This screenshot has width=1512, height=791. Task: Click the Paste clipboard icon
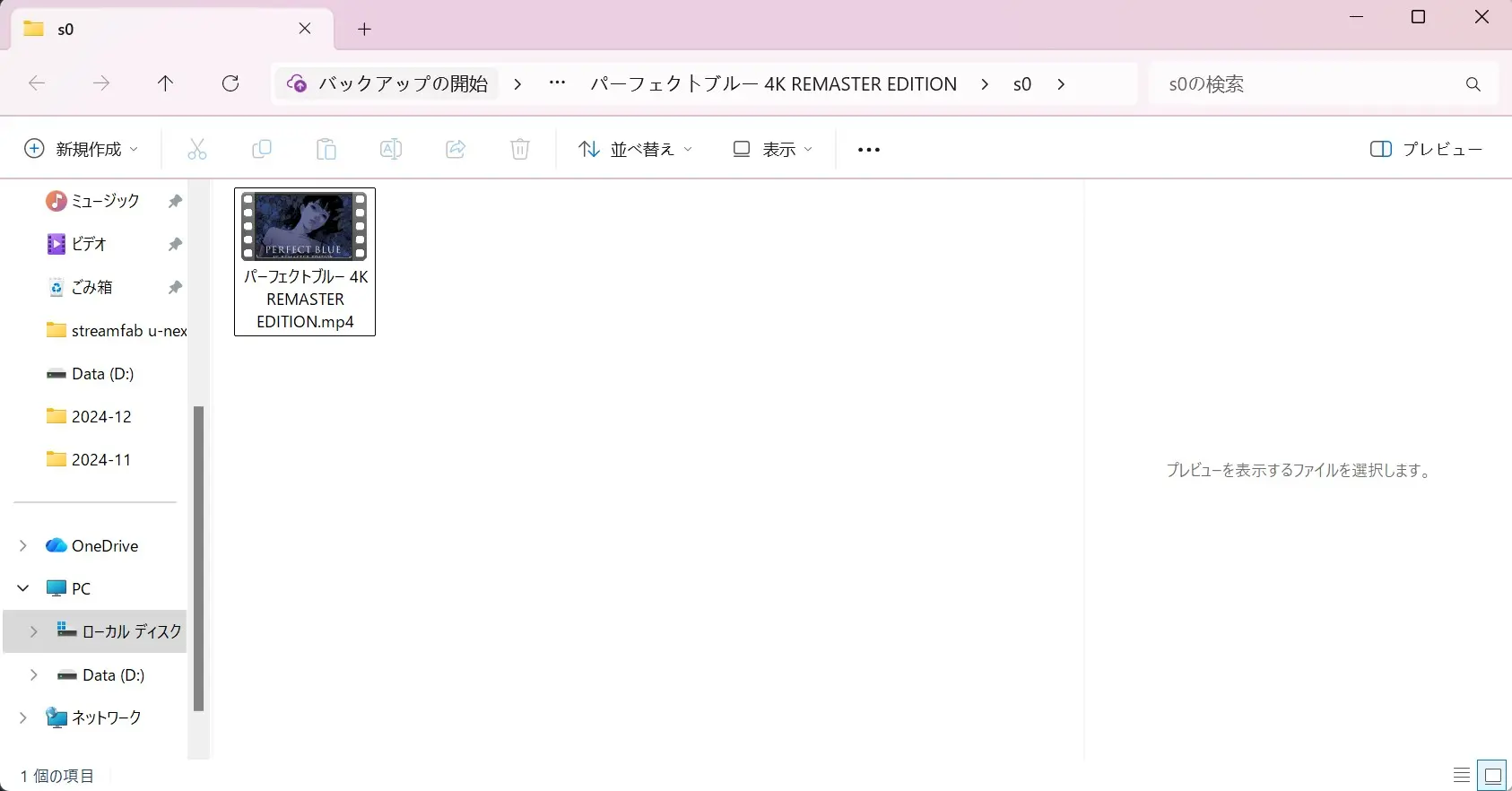point(326,150)
